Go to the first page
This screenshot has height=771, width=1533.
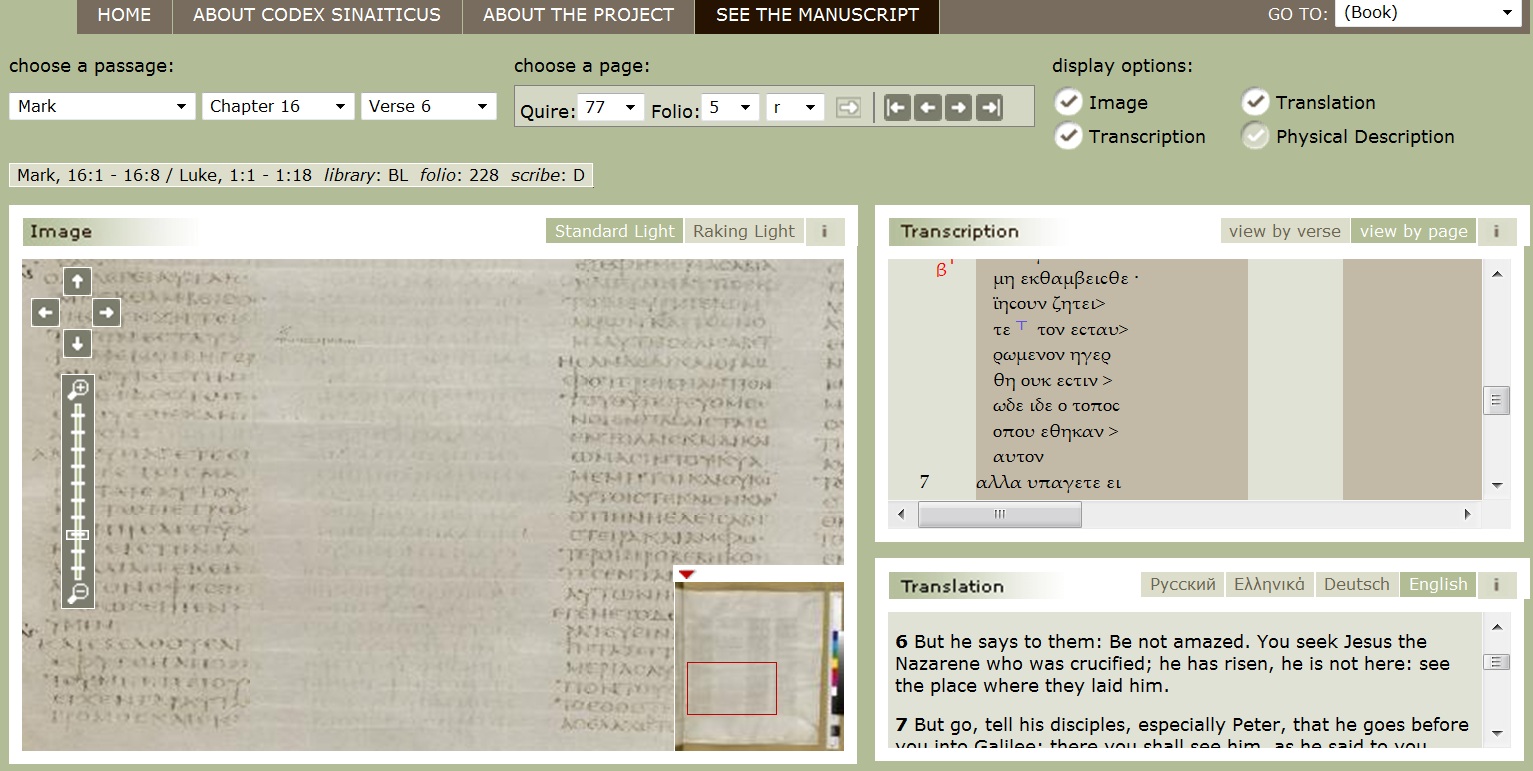point(897,107)
